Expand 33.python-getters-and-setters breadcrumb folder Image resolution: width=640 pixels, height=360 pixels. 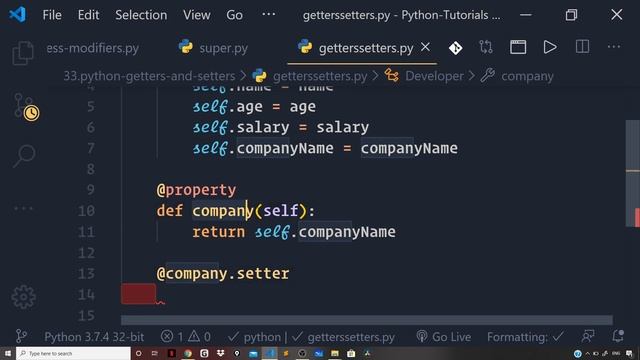(x=149, y=76)
